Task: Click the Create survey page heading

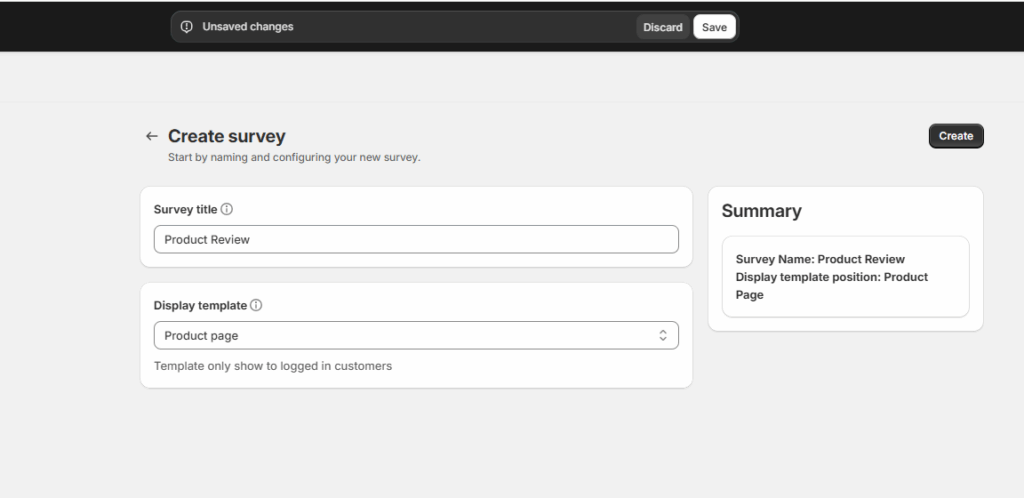Action: point(227,136)
